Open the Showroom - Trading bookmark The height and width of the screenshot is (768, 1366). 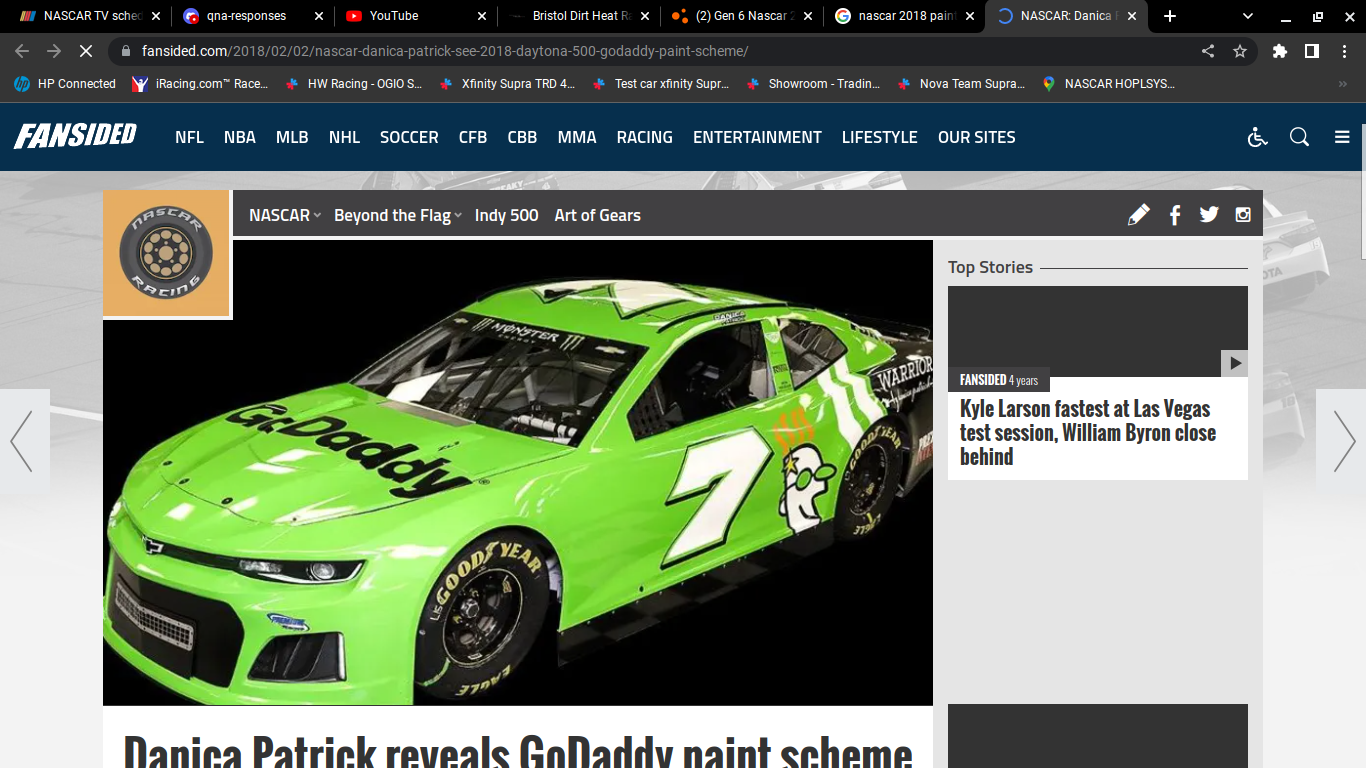814,84
